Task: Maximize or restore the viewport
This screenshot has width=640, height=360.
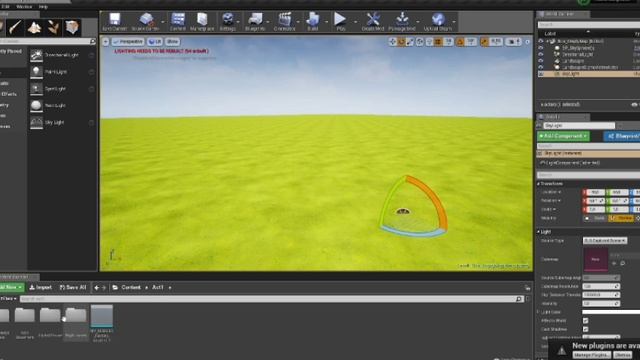Action: (527, 42)
